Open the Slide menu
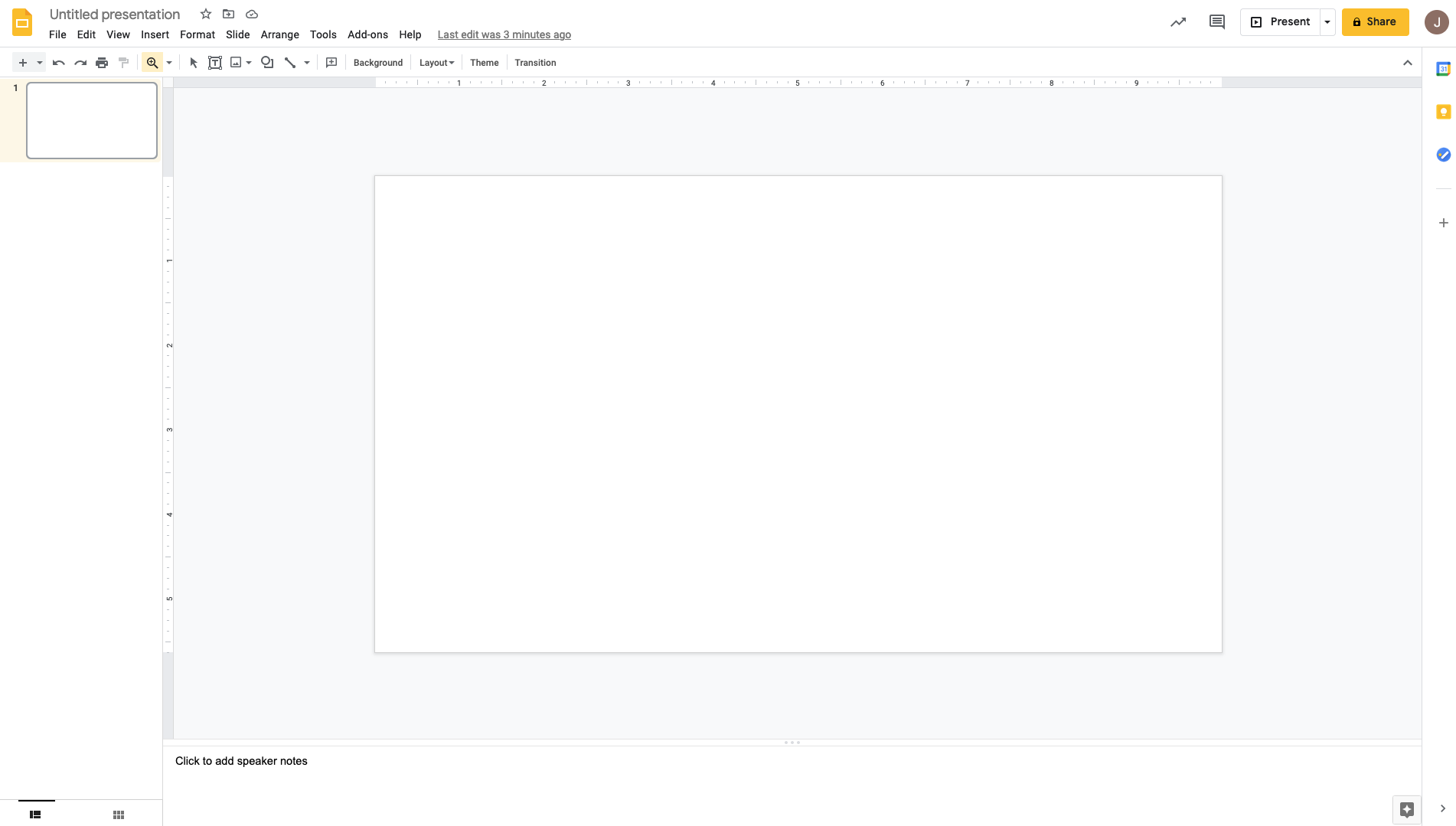 tap(237, 34)
